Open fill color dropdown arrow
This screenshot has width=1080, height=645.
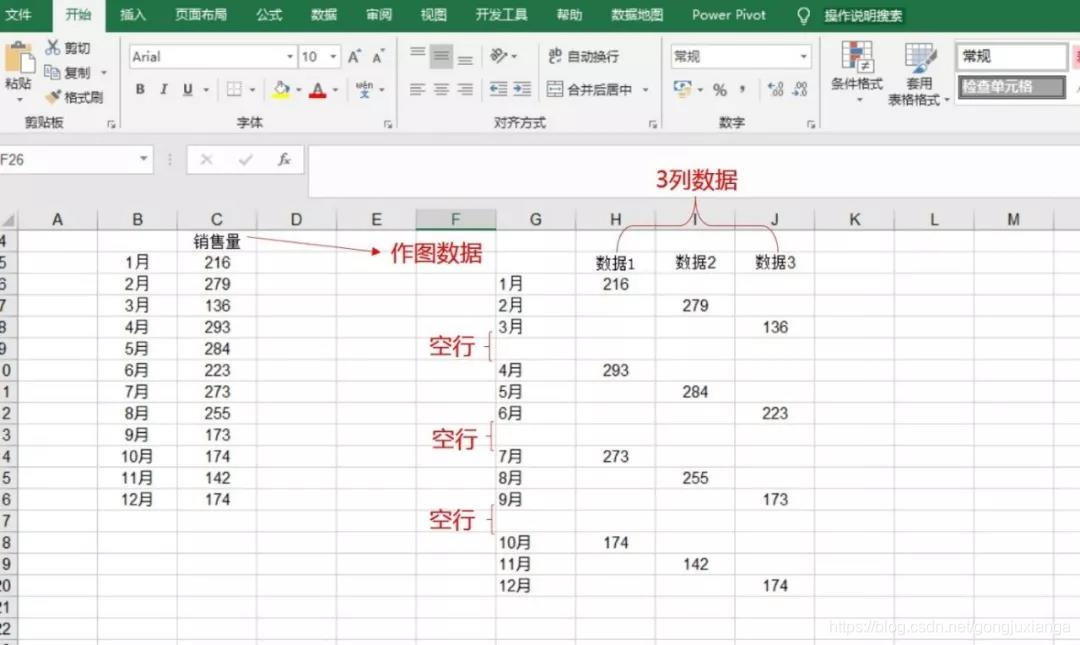(x=299, y=90)
